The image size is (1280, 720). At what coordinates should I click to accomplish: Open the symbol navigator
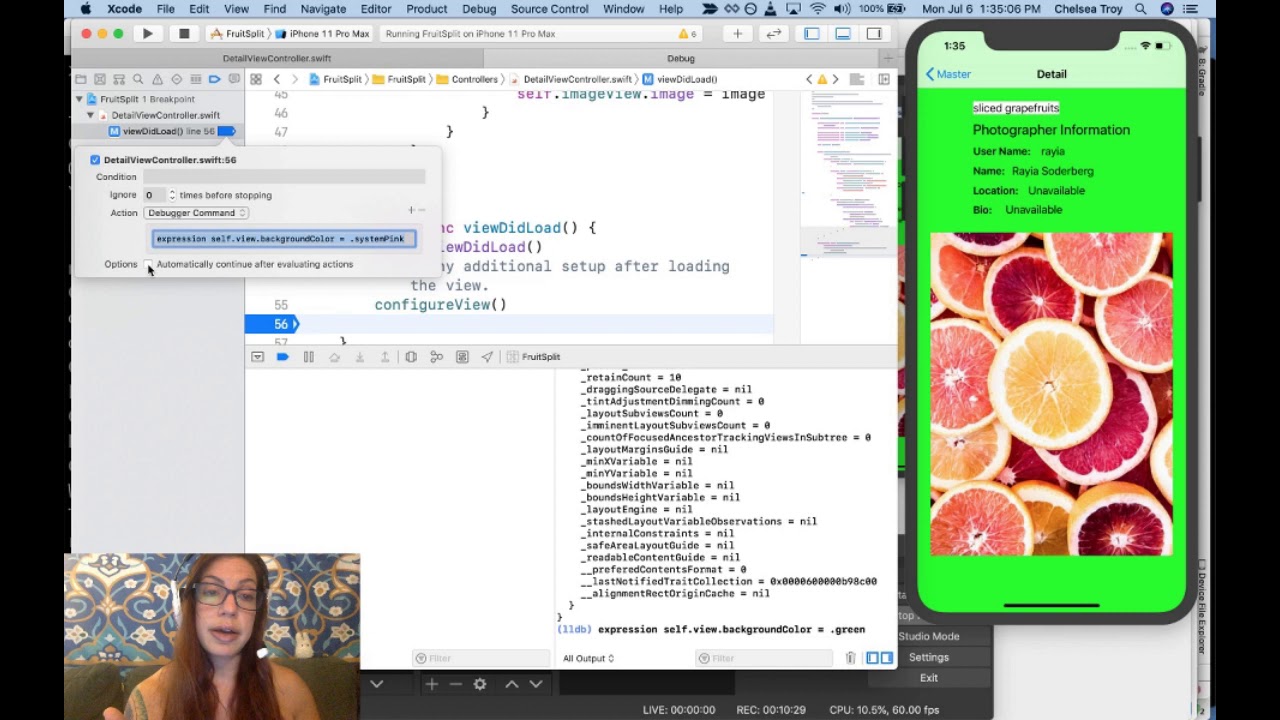pyautogui.click(x=119, y=79)
